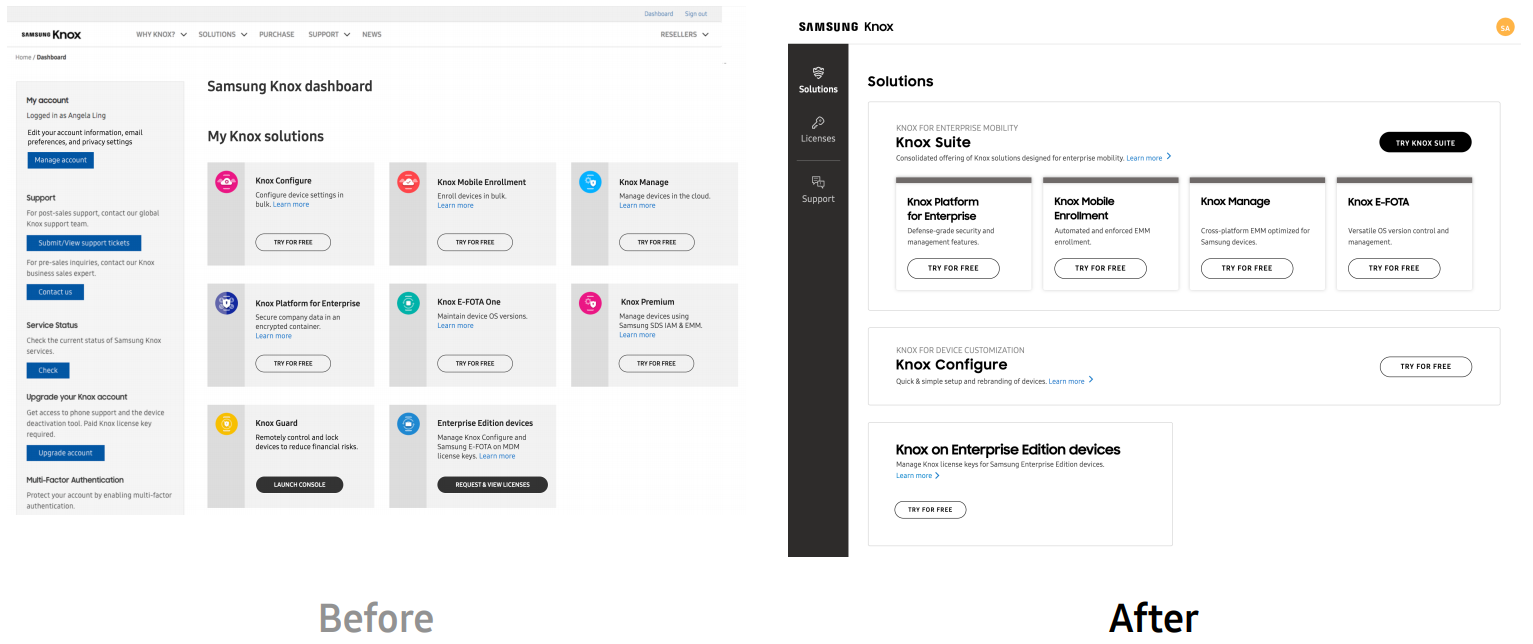Click the Home breadcrumb link

tap(23, 57)
